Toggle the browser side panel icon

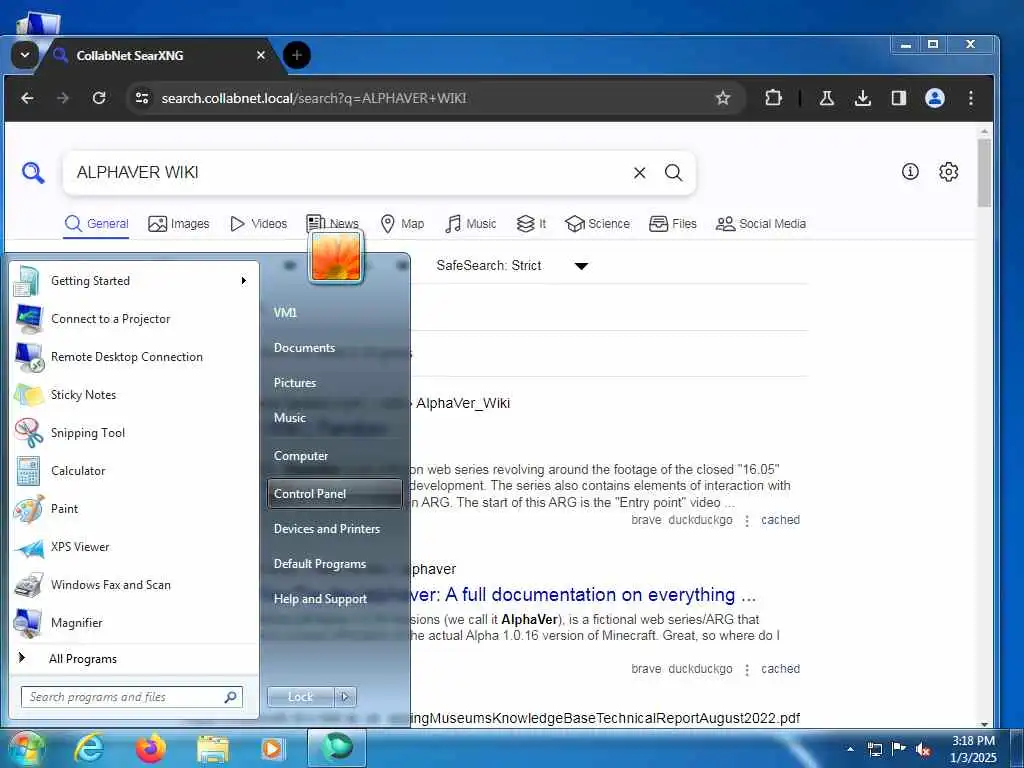899,98
